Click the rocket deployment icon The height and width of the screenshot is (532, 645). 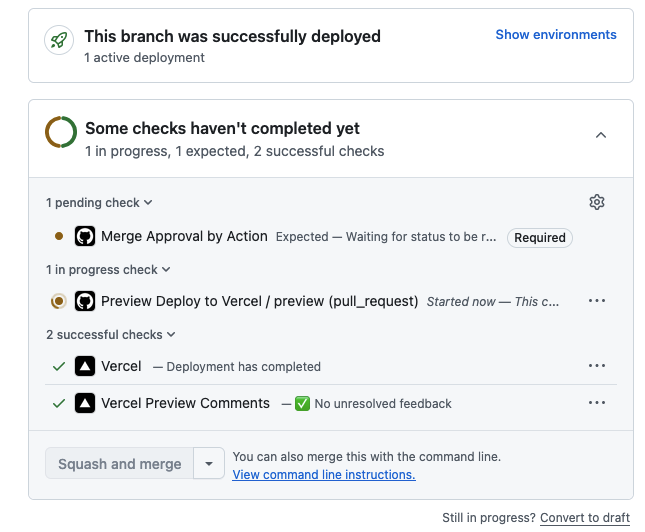(60, 41)
